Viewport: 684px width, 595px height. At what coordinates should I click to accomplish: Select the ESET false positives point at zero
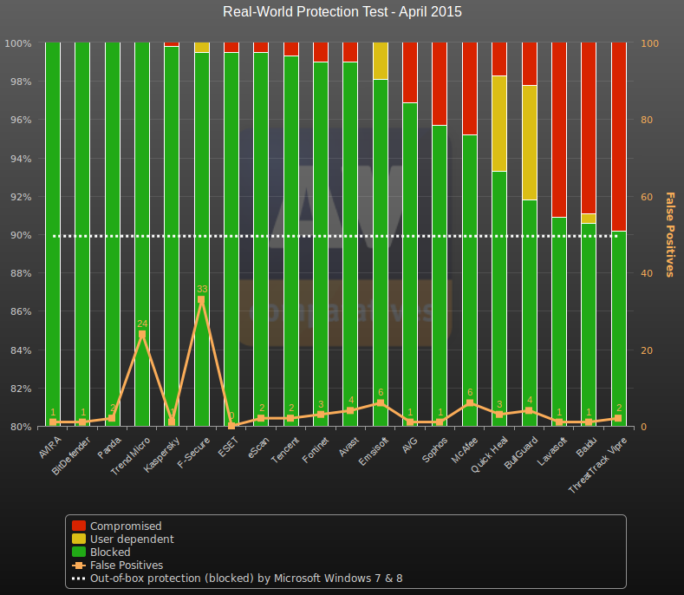click(x=231, y=426)
